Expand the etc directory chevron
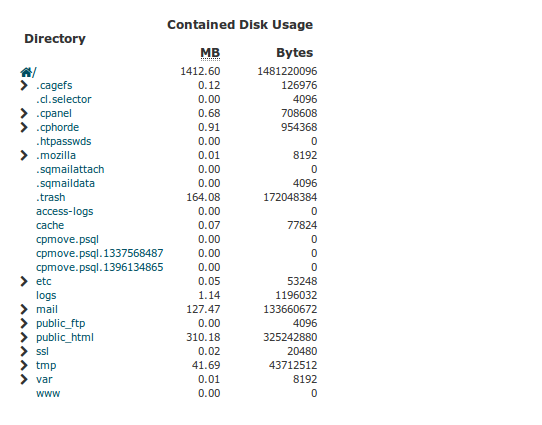 [x=24, y=281]
